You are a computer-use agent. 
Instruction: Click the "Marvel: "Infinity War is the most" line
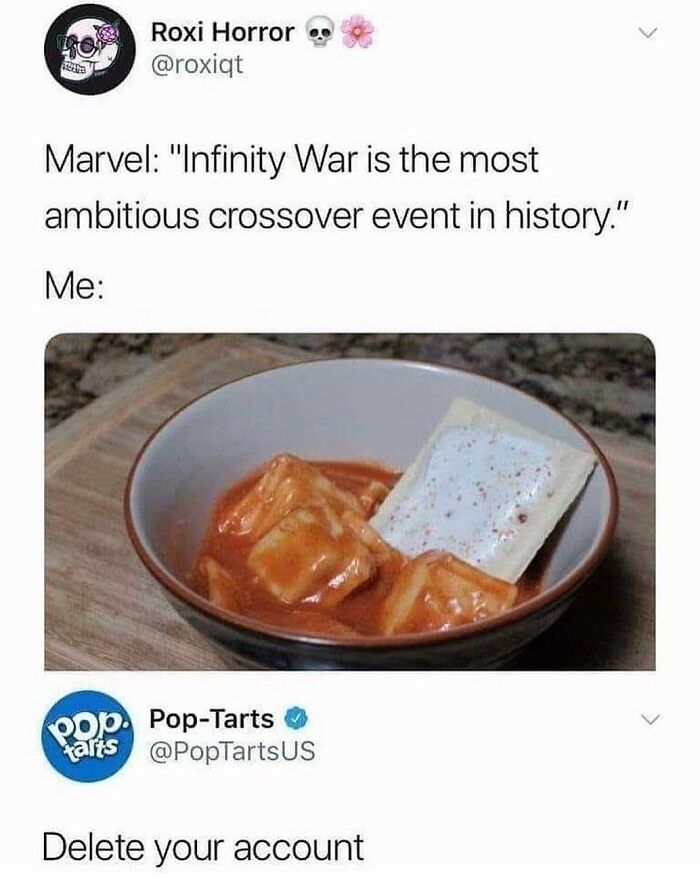click(x=292, y=161)
